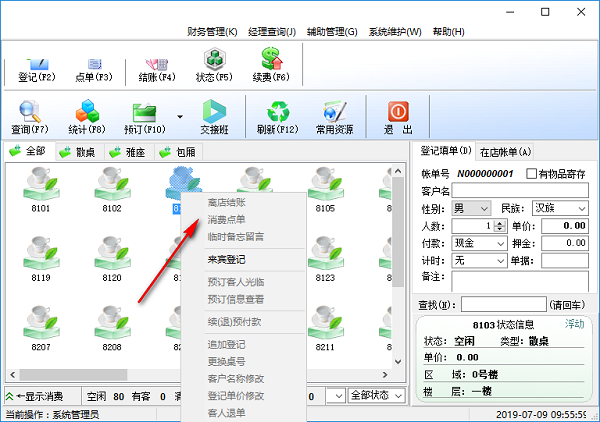Open the 状态(F5) status tool

214,65
